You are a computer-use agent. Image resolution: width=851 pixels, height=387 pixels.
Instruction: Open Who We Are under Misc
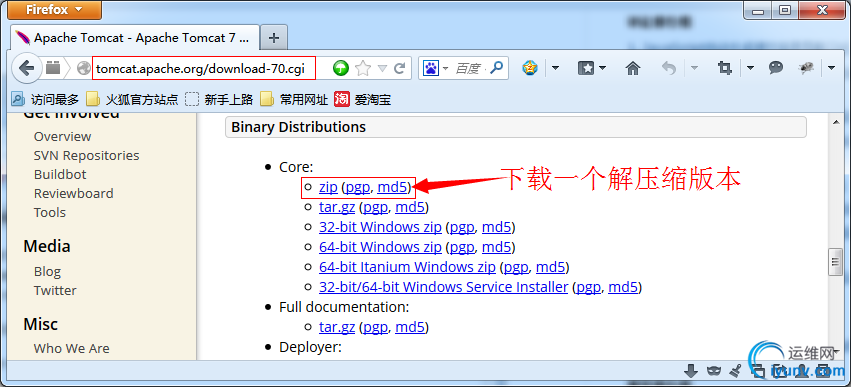[x=72, y=348]
